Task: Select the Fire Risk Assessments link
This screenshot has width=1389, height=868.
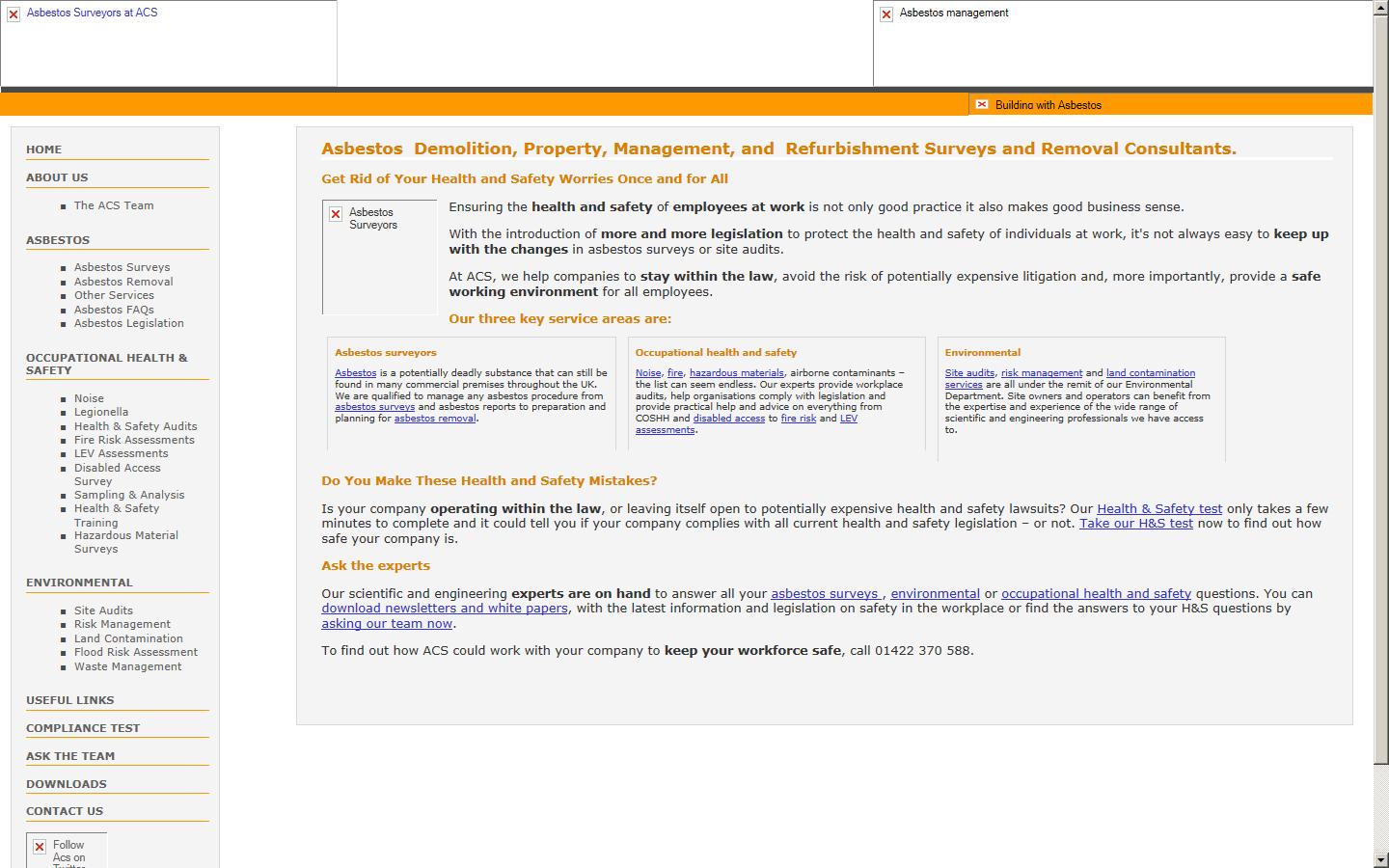Action: (134, 439)
